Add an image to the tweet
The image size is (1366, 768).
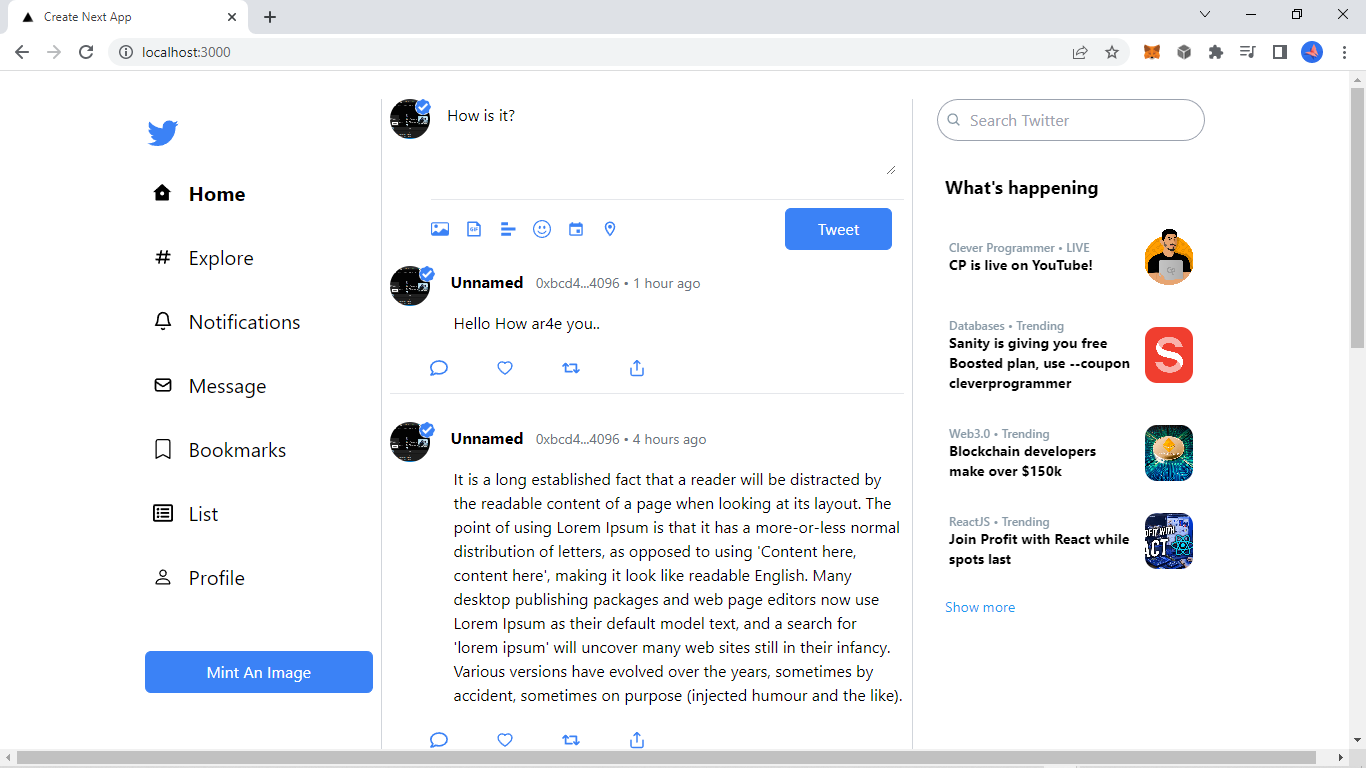coord(440,229)
